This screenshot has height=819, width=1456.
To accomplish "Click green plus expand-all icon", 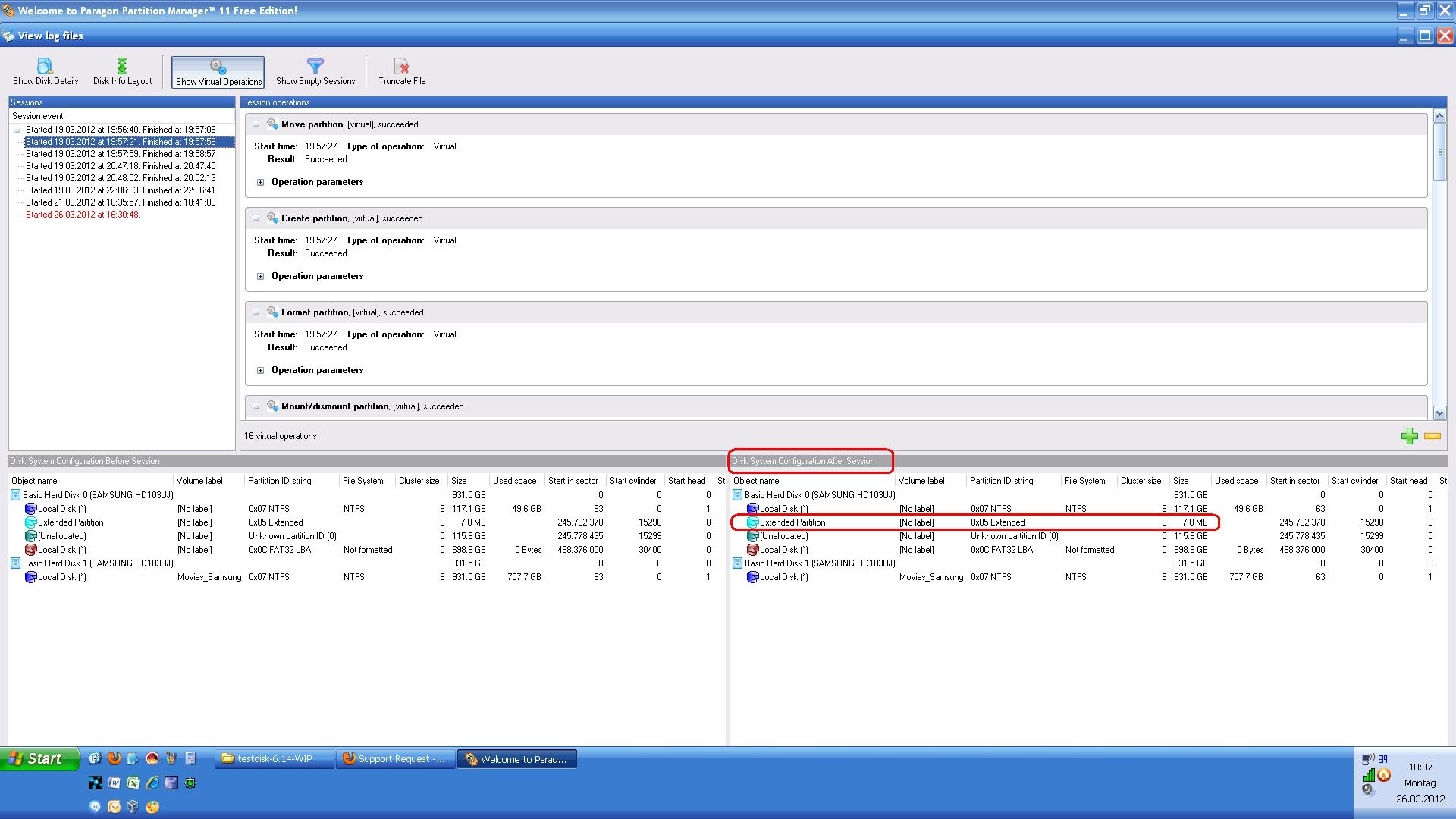I will point(1409,436).
